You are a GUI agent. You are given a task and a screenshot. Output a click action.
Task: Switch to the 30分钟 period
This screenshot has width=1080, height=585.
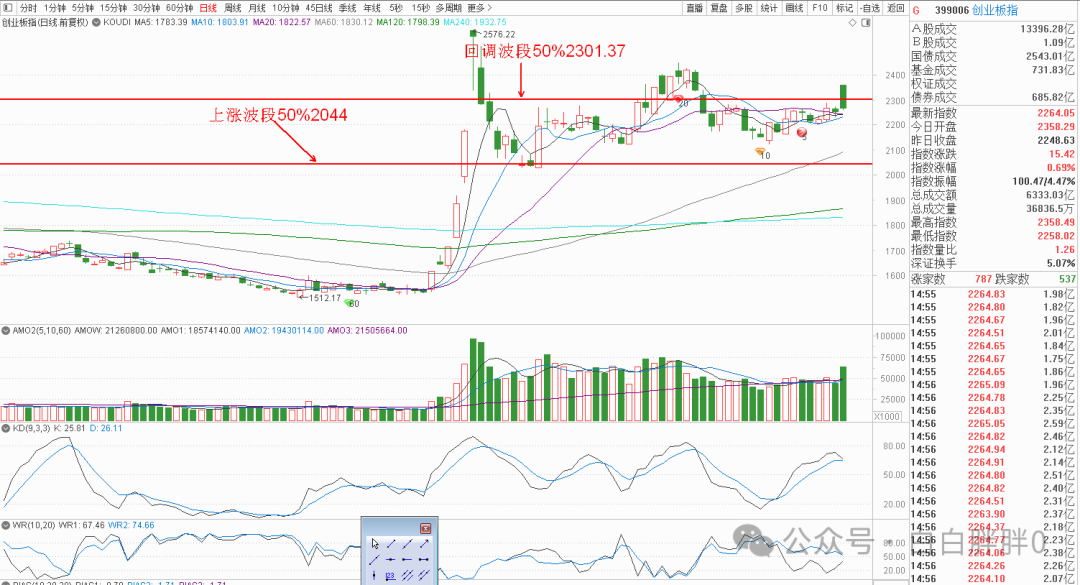(x=146, y=8)
